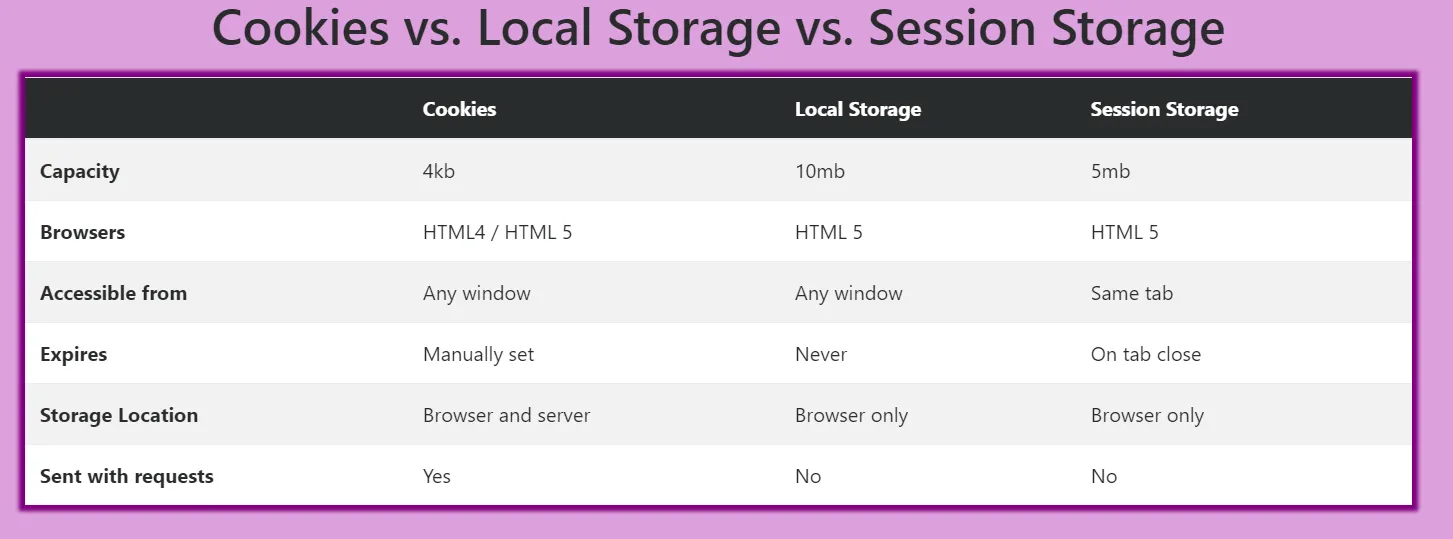Screen dimensions: 1453x539
Task: Click the Sent with requests label
Action: pyautogui.click(x=127, y=476)
